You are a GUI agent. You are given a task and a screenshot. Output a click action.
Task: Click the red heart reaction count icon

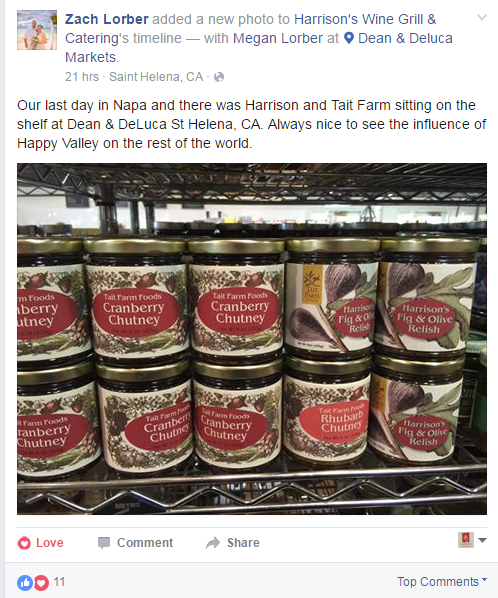41,582
